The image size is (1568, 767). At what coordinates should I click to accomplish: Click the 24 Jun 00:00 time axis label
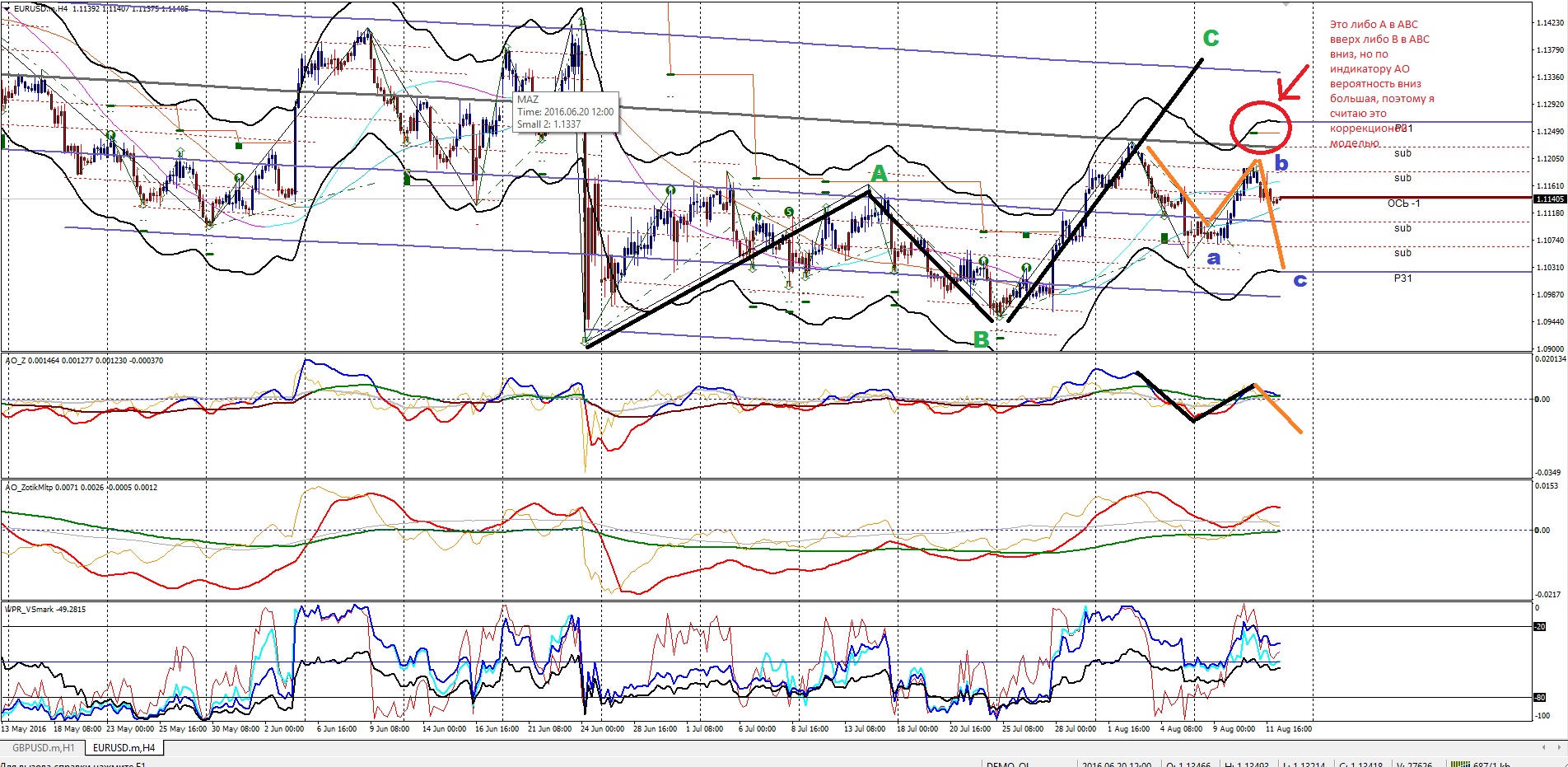point(602,729)
